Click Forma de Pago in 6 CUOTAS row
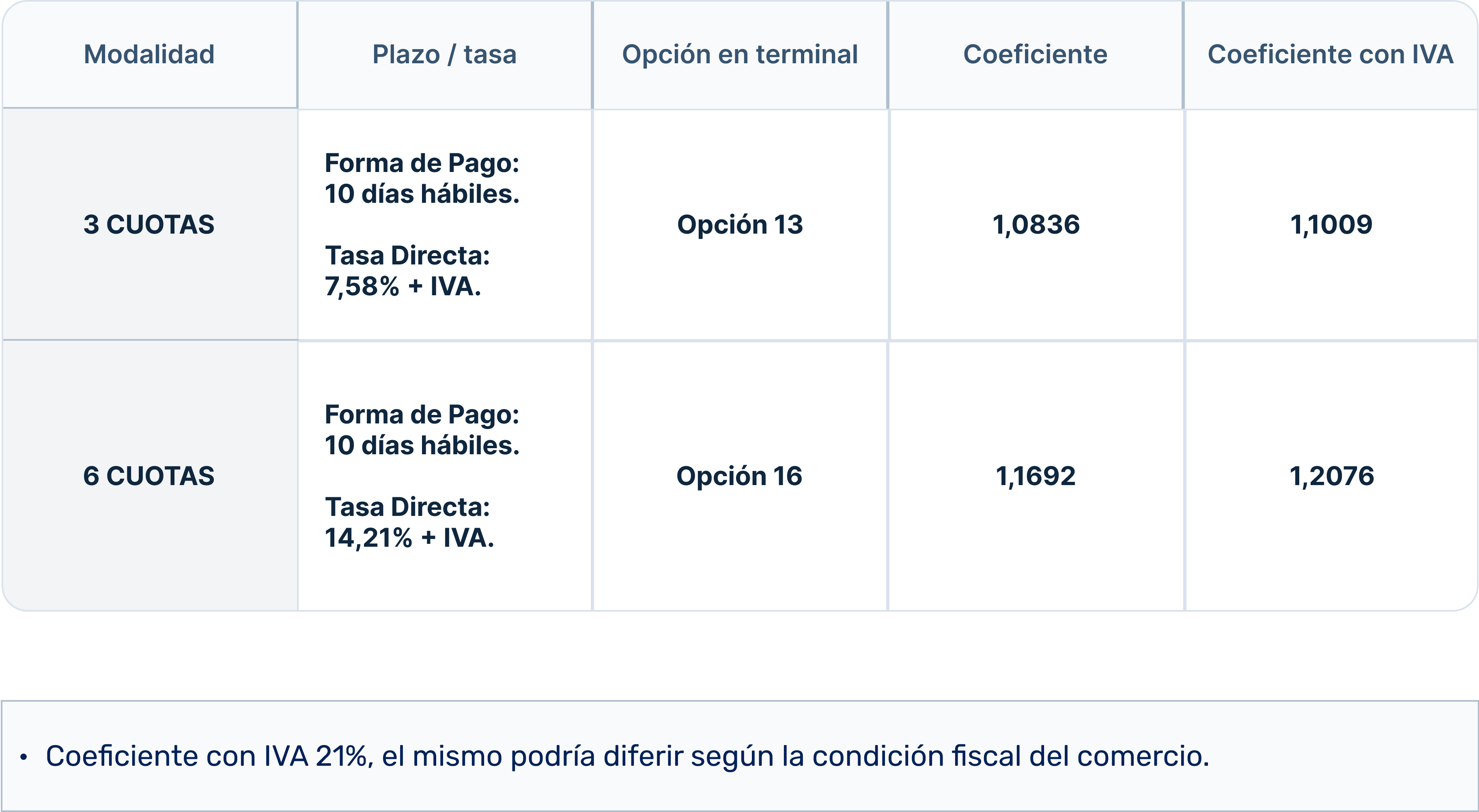 coord(422,415)
